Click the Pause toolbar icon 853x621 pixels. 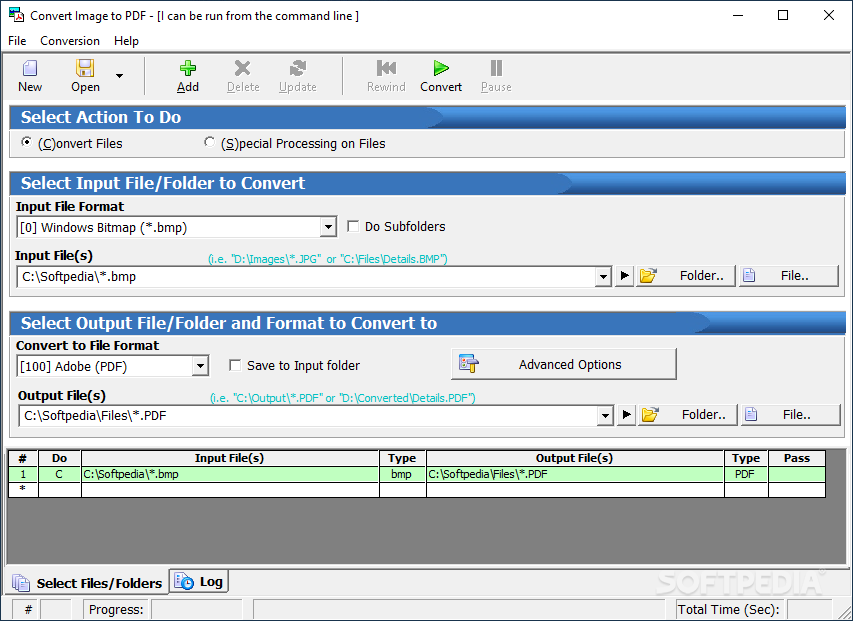point(496,69)
